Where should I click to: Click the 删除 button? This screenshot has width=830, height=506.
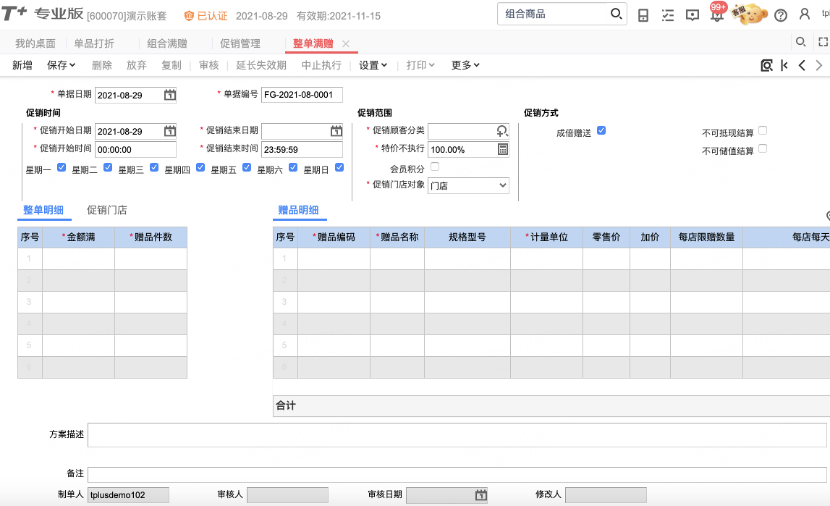(102, 65)
